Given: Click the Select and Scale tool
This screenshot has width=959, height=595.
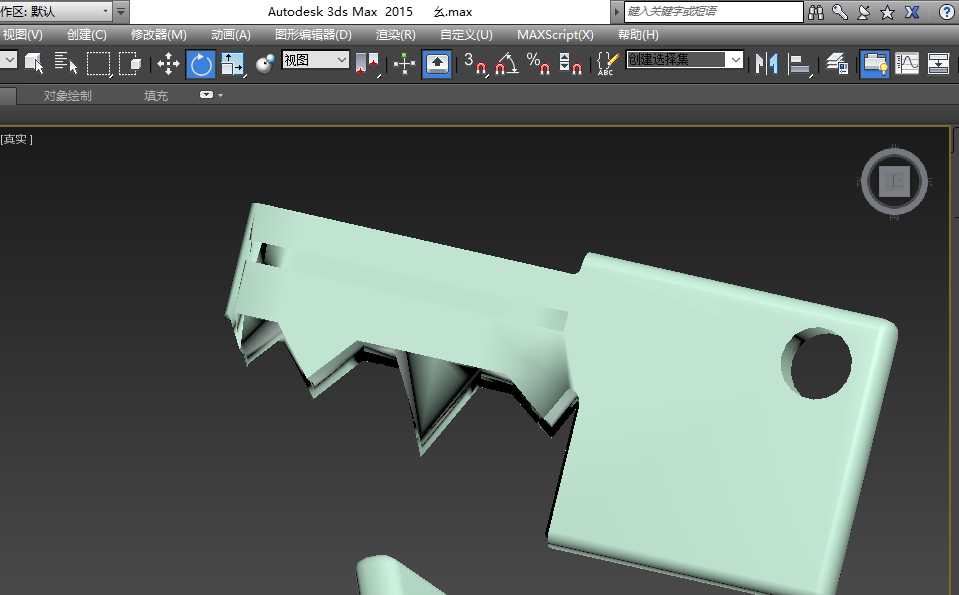Looking at the screenshot, I should [x=233, y=65].
